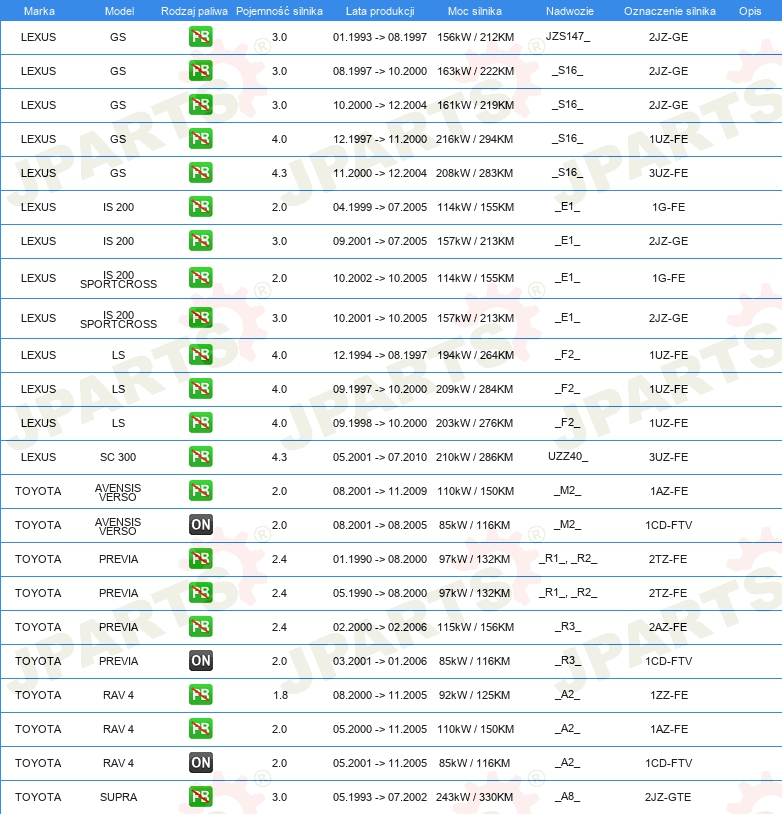Select engine code 2AZ-FE
Image resolution: width=782 pixels, height=814 pixels.
pos(668,627)
